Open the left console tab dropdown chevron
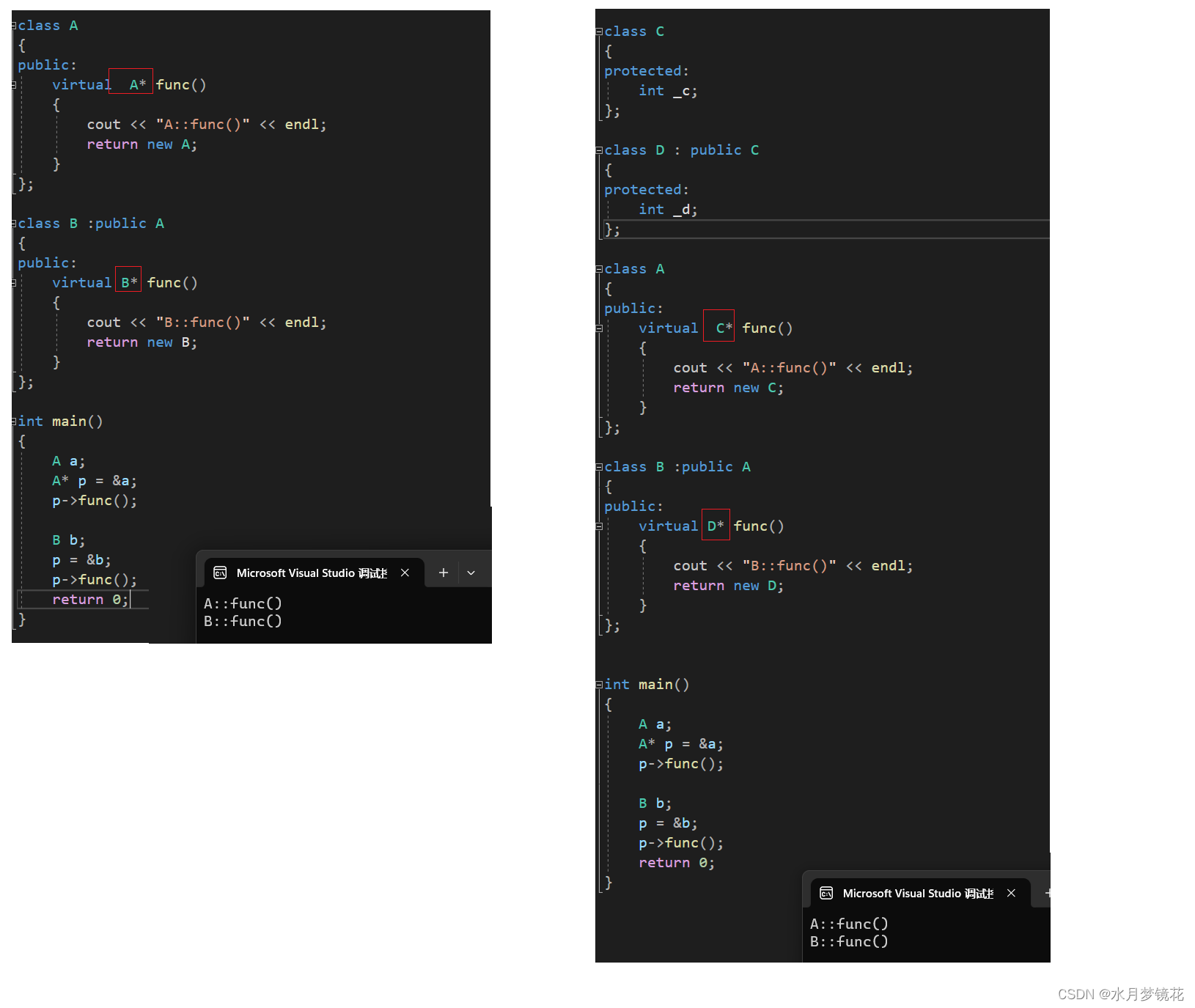 coord(471,573)
